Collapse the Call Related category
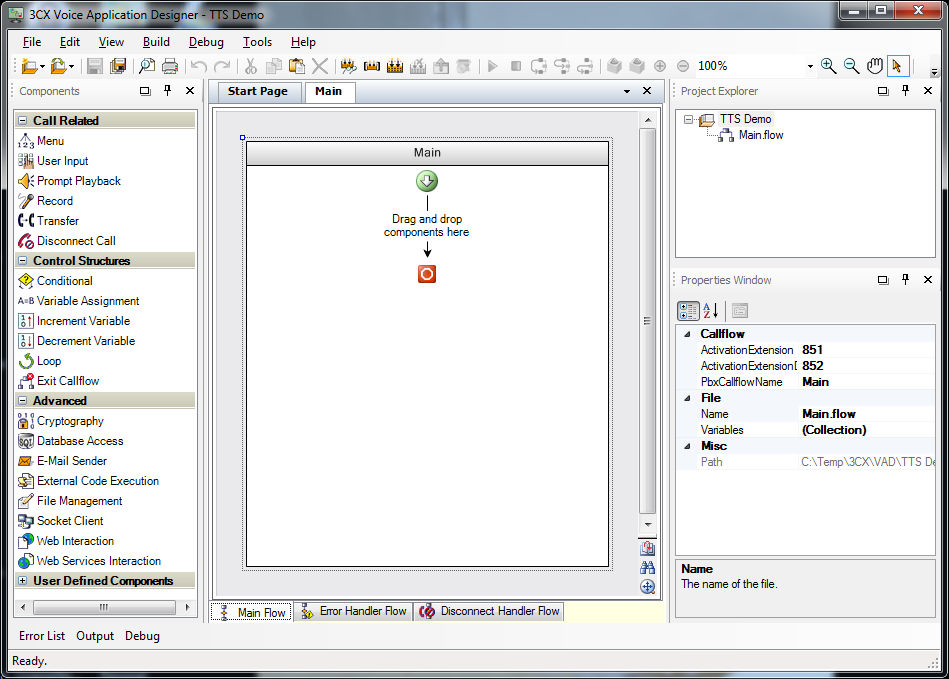949x679 pixels. (22, 120)
